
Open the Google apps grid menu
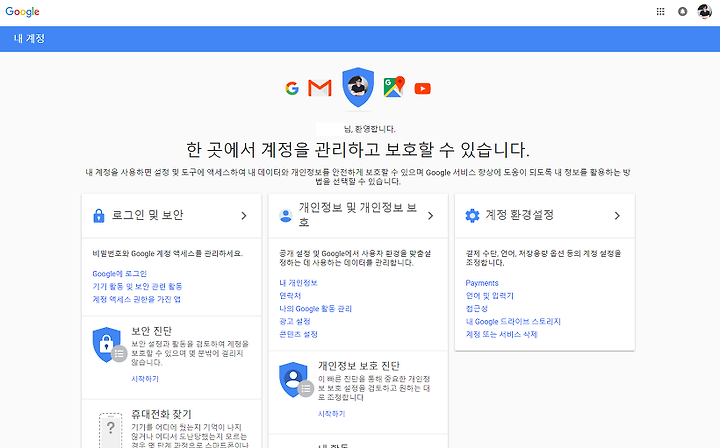click(x=660, y=11)
